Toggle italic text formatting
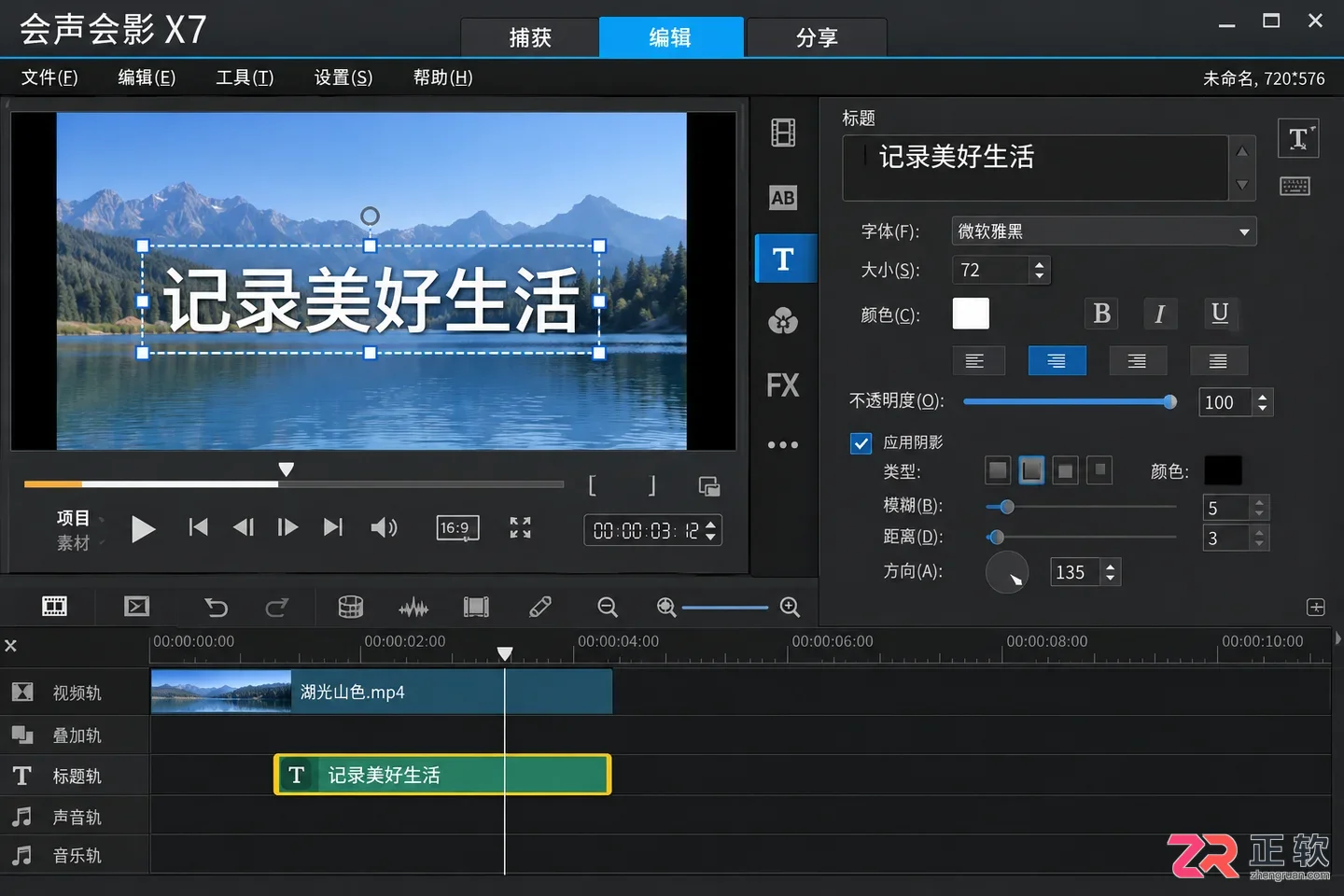The image size is (1344, 896). pyautogui.click(x=1160, y=314)
